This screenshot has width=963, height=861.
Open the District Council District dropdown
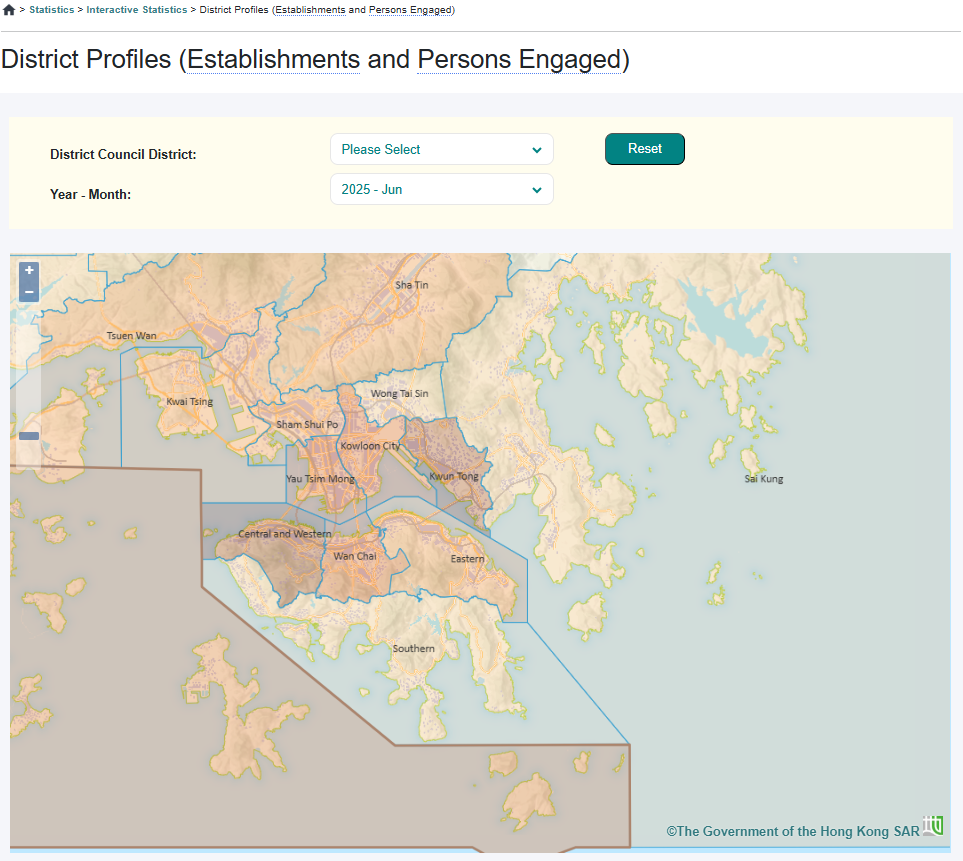(441, 149)
